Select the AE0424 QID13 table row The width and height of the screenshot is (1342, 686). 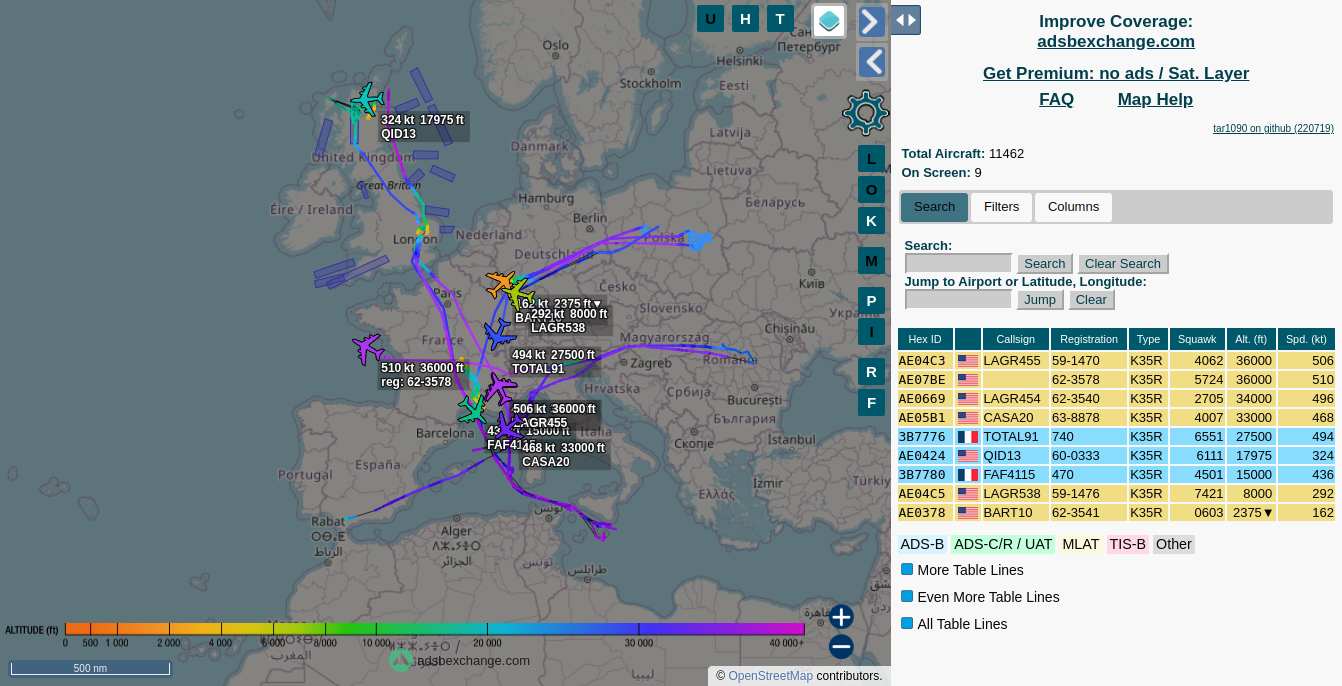point(1116,456)
